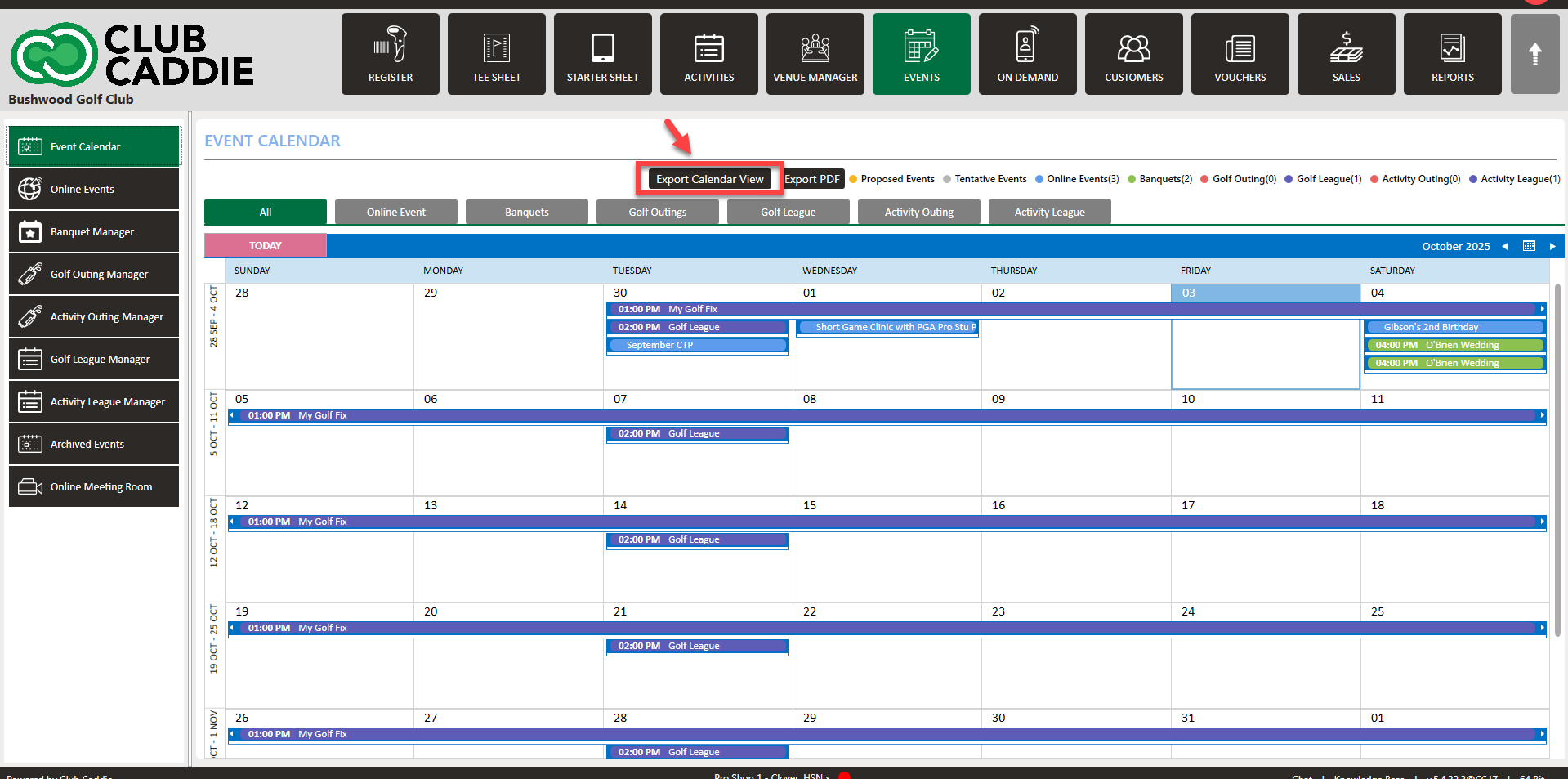The width and height of the screenshot is (1568, 779).
Task: Select the Banquets filter tab
Action: click(x=526, y=213)
